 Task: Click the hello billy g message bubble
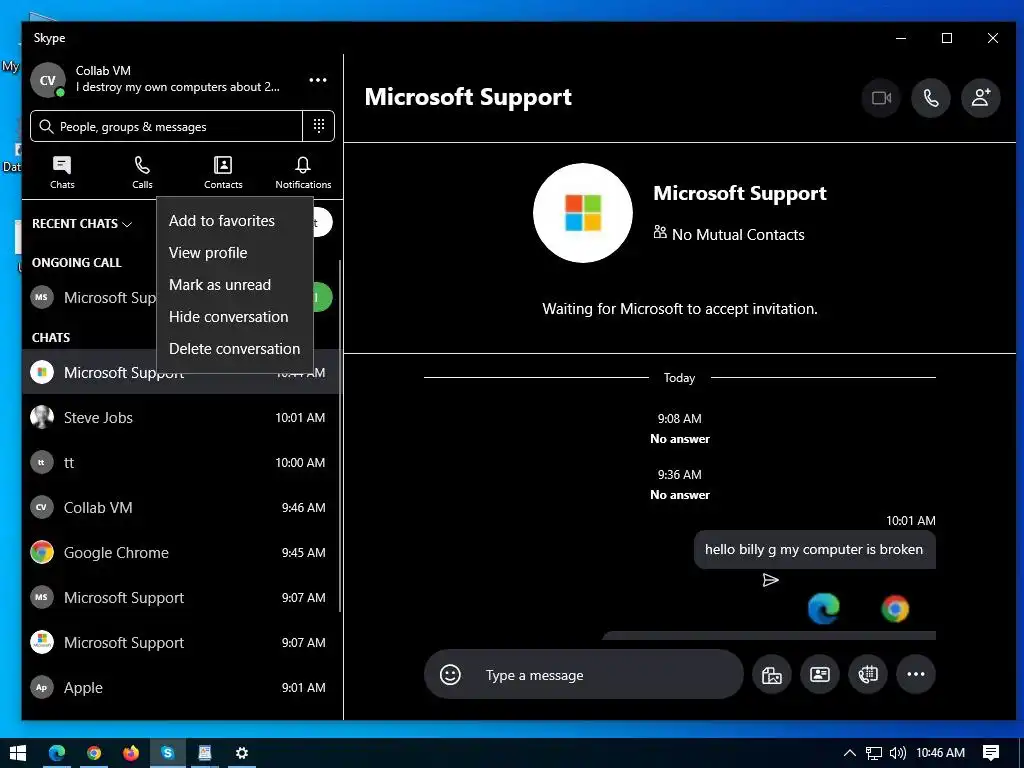(814, 550)
